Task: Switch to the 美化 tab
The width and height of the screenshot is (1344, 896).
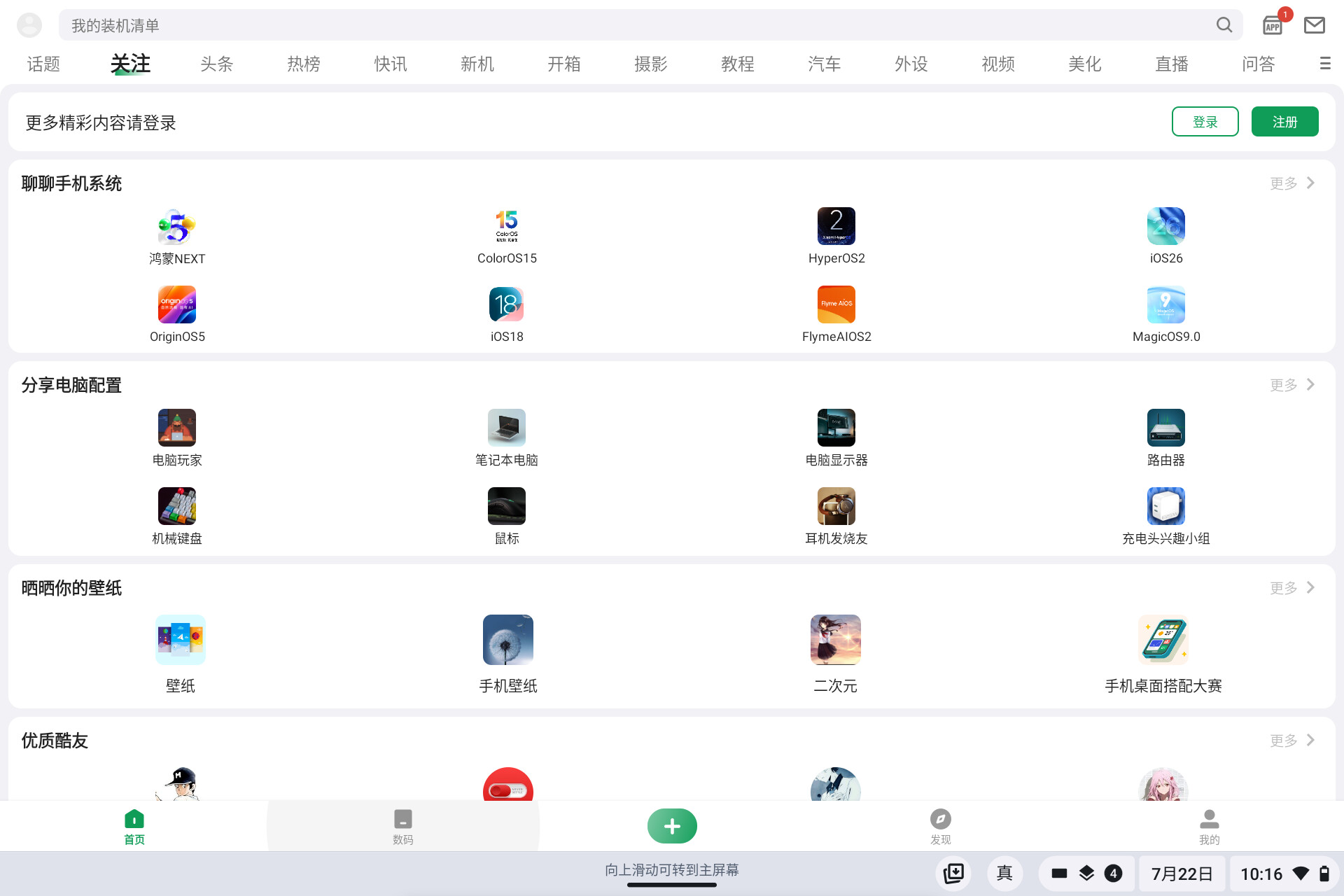Action: pyautogui.click(x=1085, y=64)
